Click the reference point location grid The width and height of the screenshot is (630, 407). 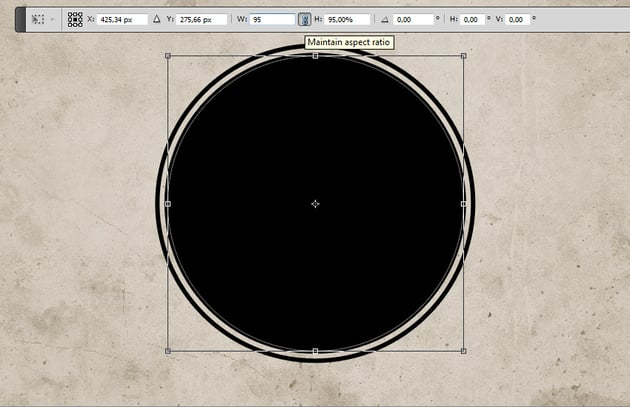click(x=75, y=19)
